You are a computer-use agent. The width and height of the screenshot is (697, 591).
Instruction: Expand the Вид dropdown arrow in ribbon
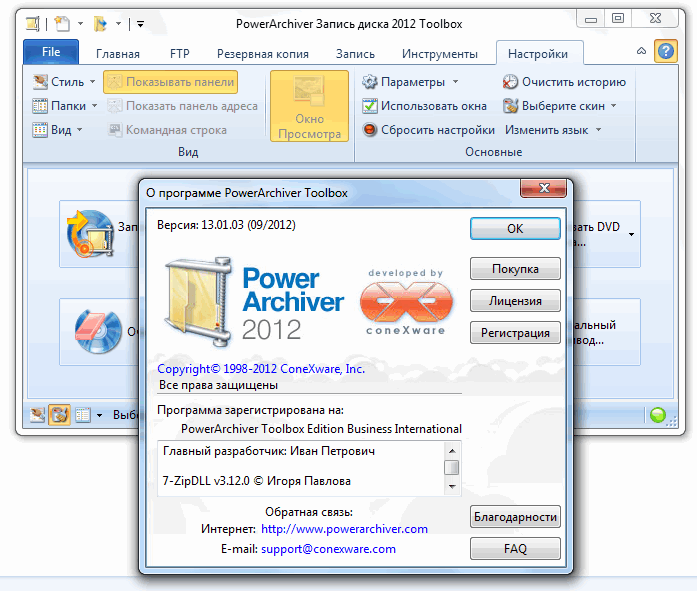80,130
